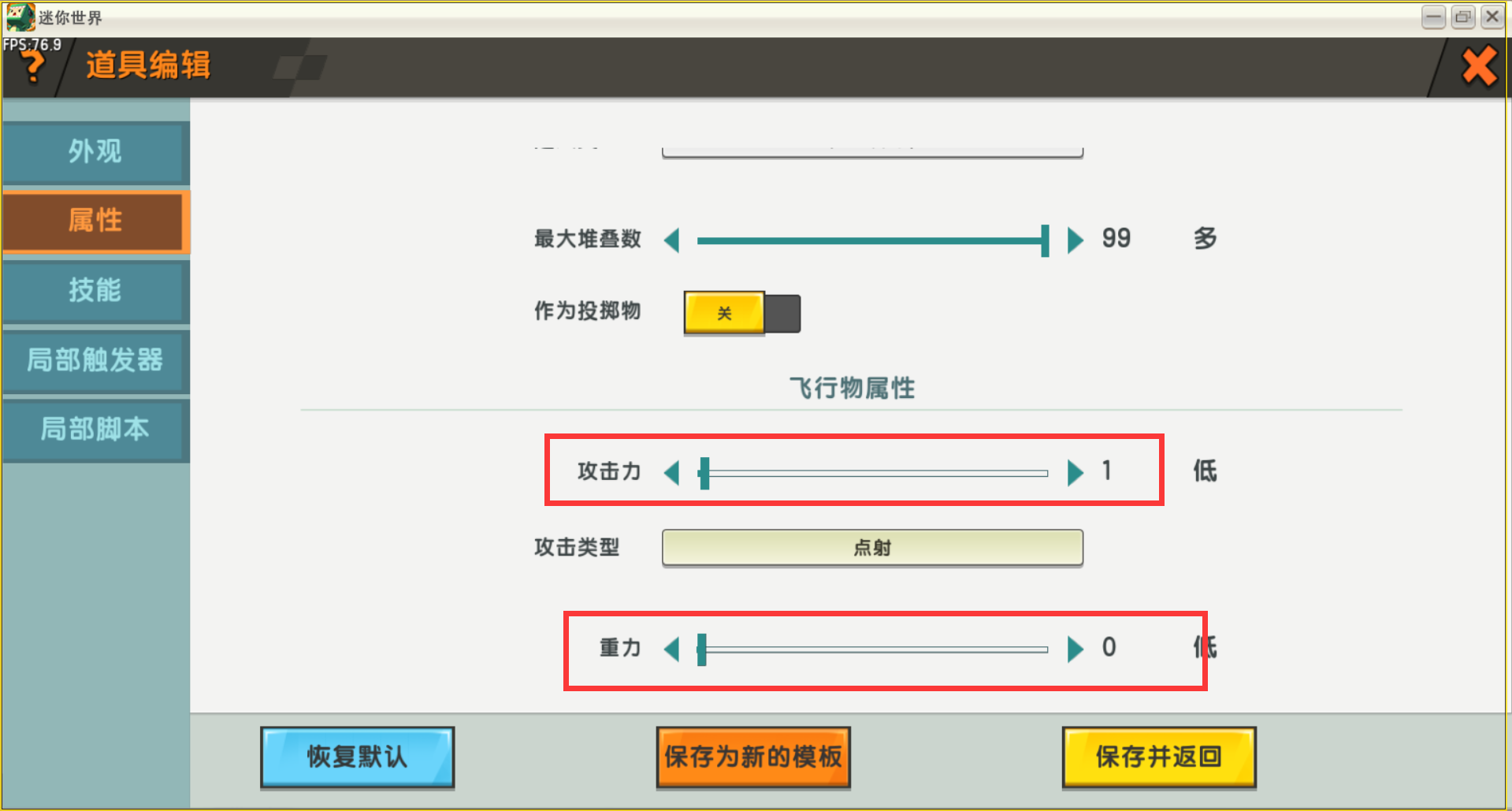Viewport: 1512px width, 811px height.
Task: Close the 道具编辑 editor with orange X
Action: [x=1479, y=66]
